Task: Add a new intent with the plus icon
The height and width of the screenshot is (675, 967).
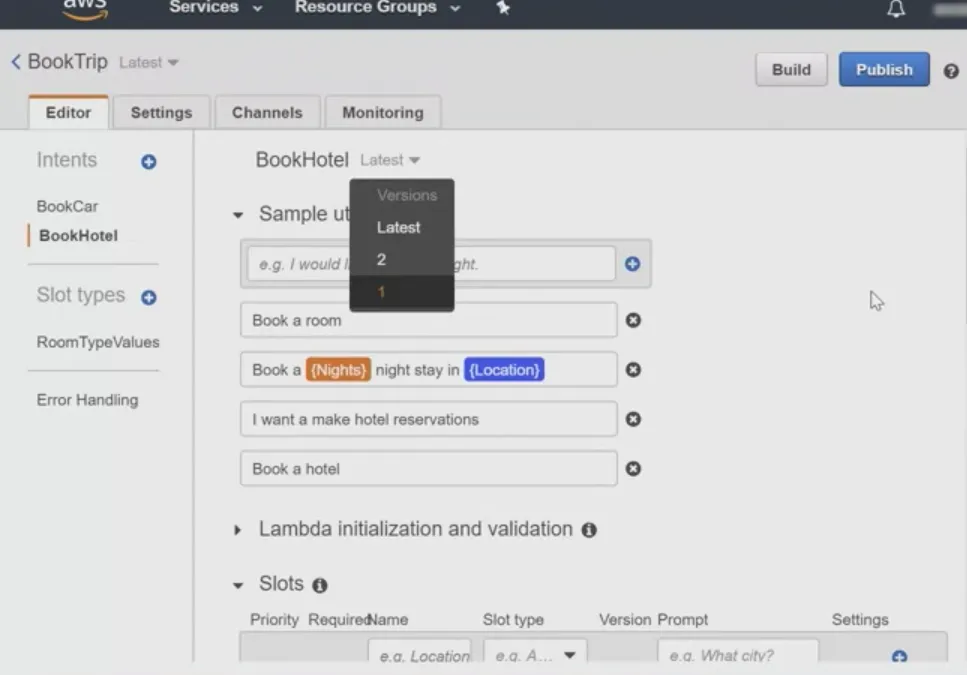Action: tap(147, 161)
